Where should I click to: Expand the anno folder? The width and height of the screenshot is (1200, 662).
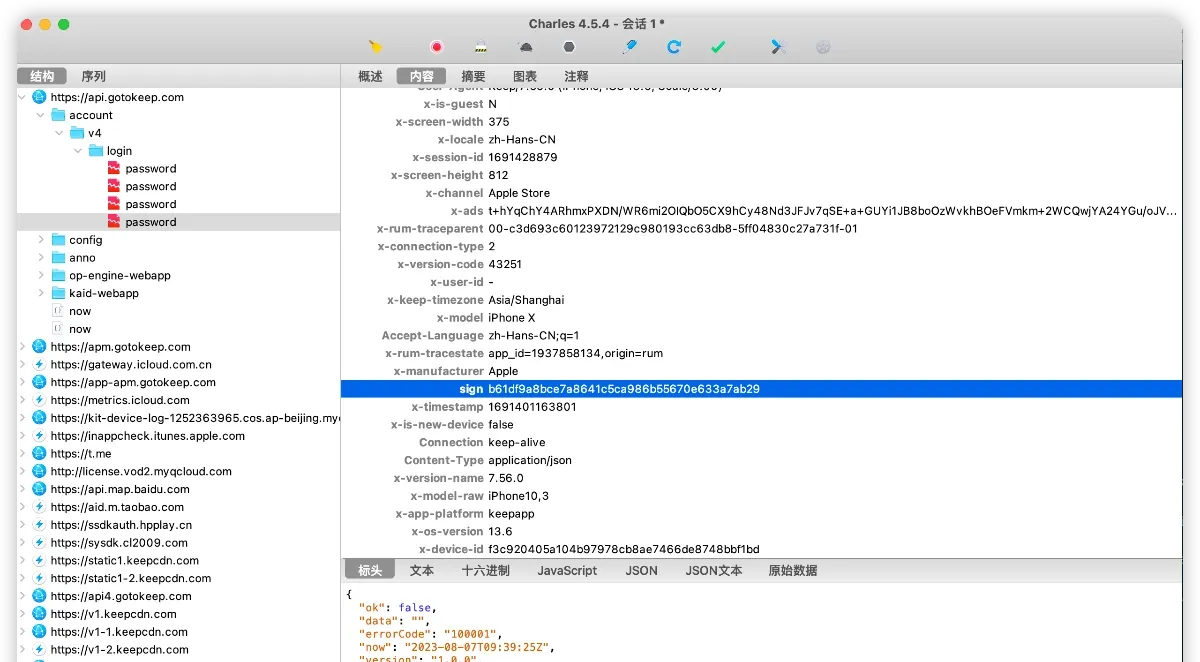coord(41,258)
